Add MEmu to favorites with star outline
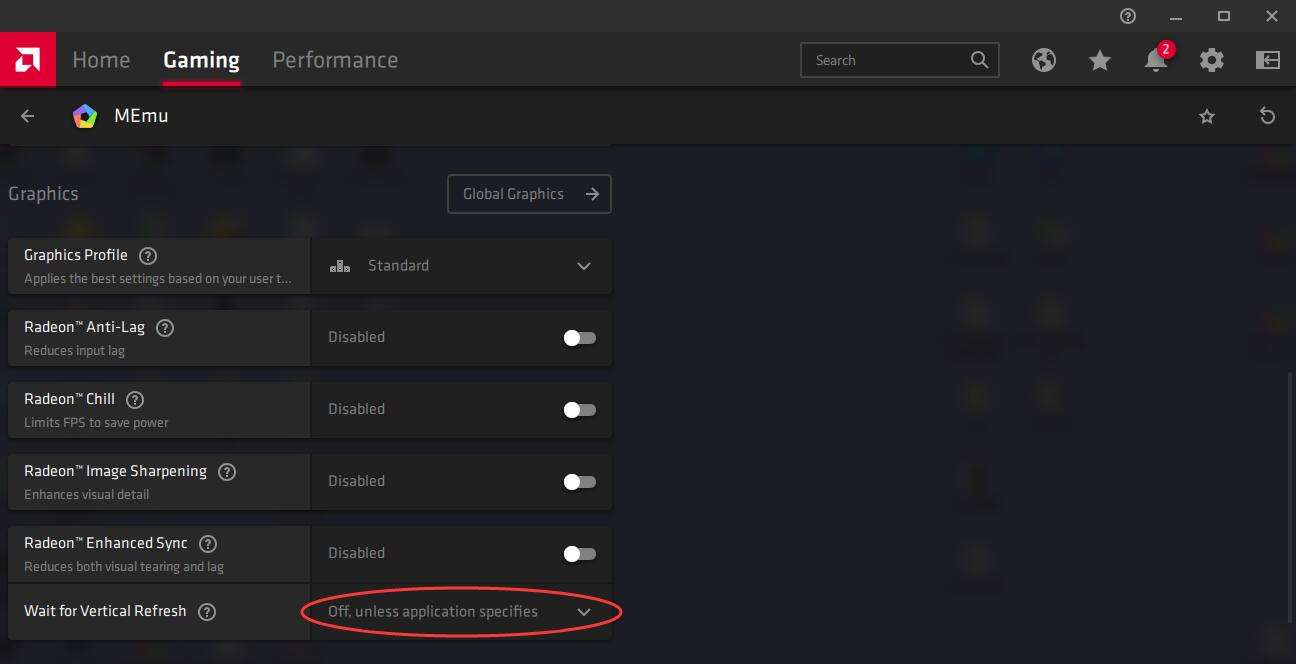This screenshot has height=664, width=1296. pyautogui.click(x=1207, y=117)
